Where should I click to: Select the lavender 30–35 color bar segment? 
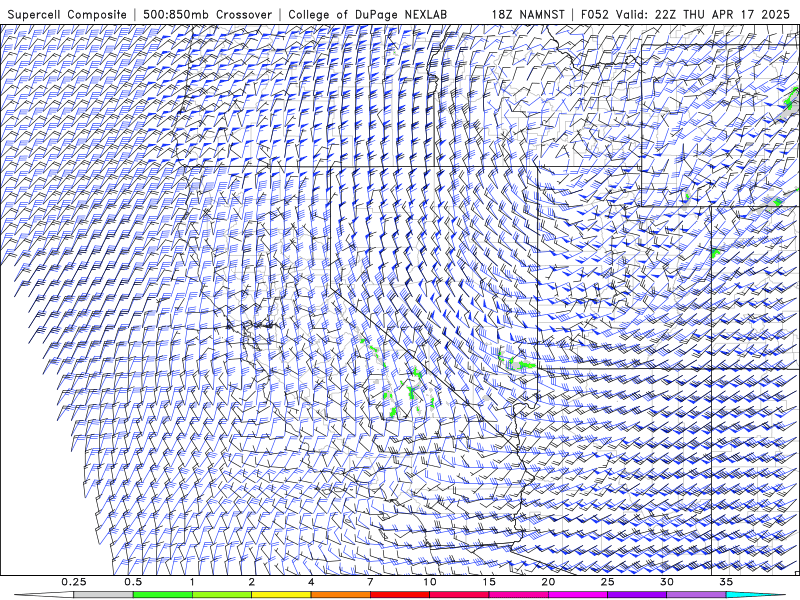coord(696,595)
